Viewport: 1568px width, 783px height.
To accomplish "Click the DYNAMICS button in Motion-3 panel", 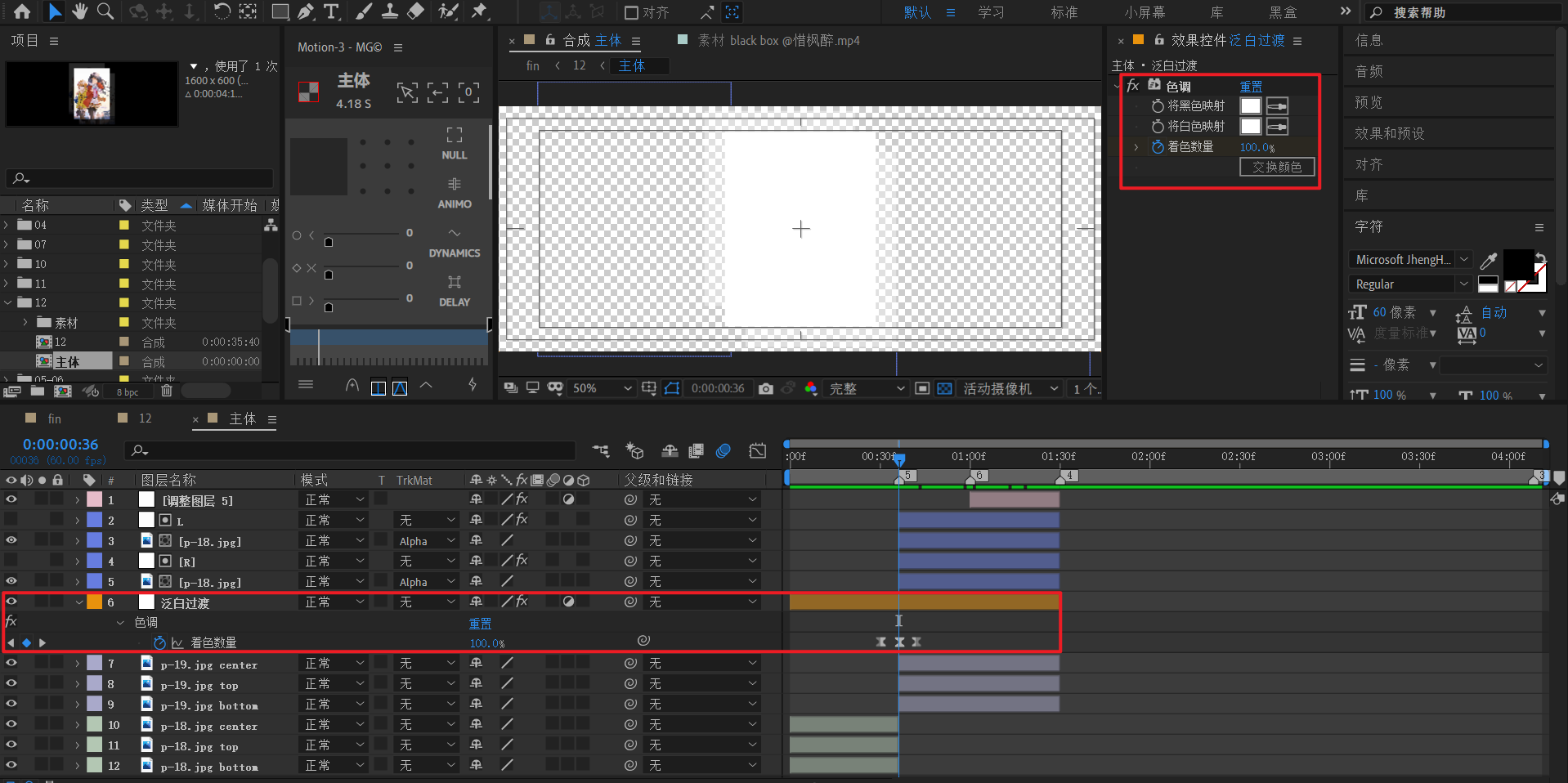I will pyautogui.click(x=455, y=243).
